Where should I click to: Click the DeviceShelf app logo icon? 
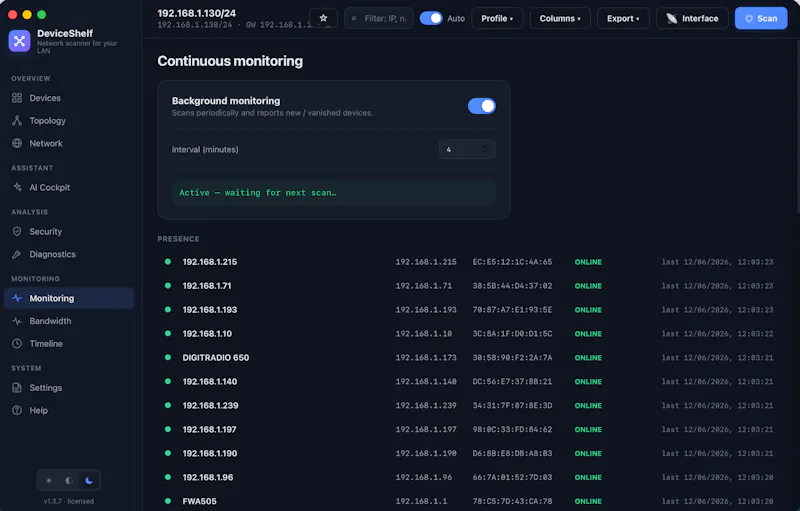(x=19, y=41)
